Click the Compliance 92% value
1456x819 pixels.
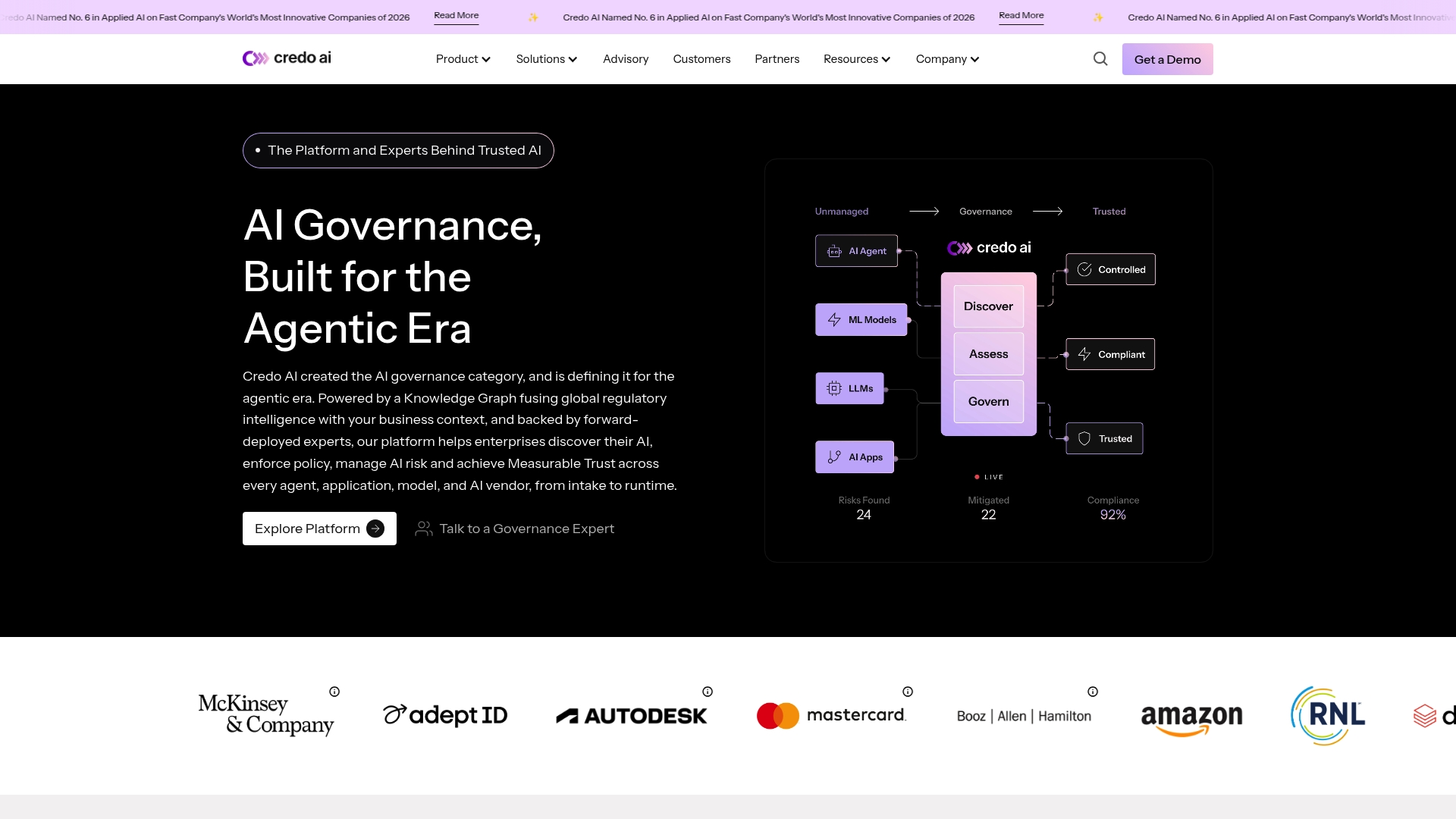pos(1112,515)
